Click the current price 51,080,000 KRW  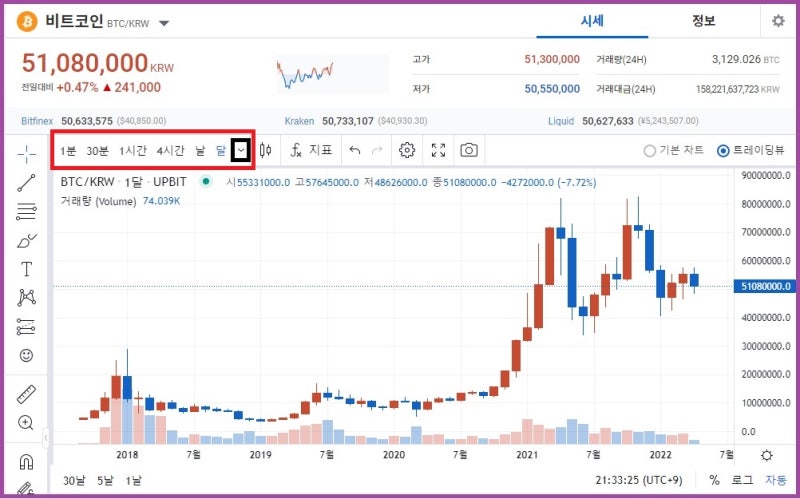(x=98, y=64)
